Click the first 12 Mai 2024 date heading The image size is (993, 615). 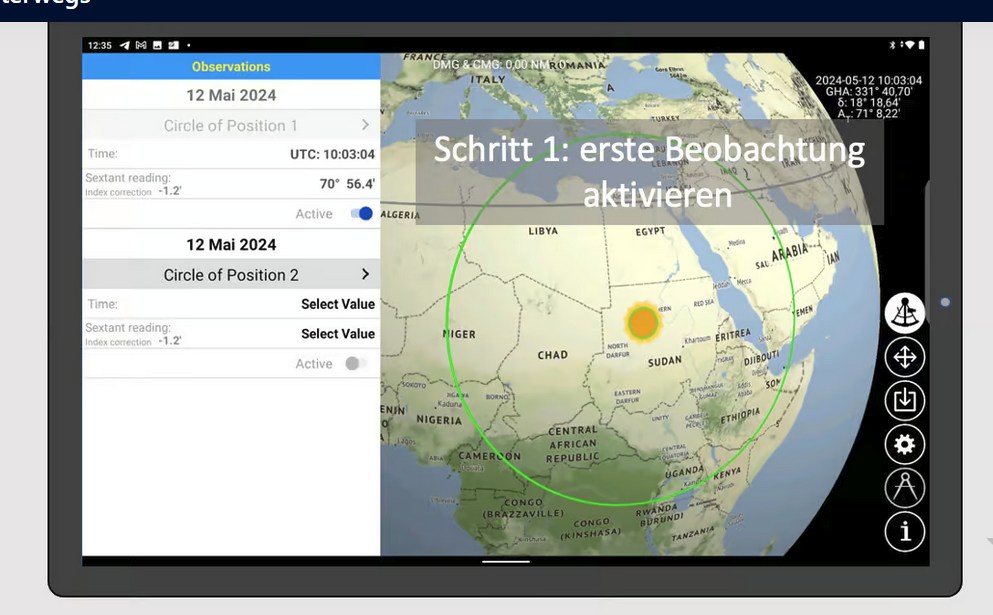pyautogui.click(x=231, y=96)
